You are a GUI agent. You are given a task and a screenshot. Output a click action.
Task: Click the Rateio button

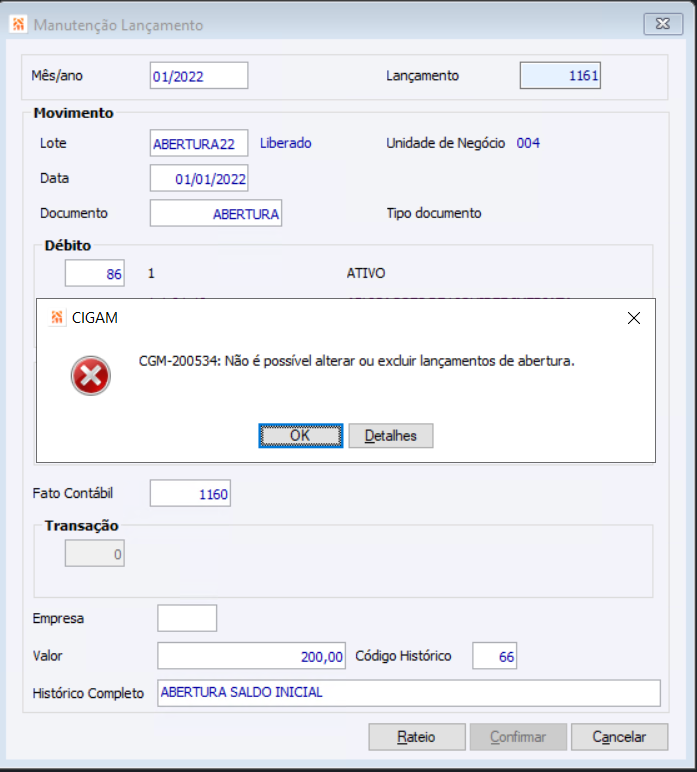(417, 737)
